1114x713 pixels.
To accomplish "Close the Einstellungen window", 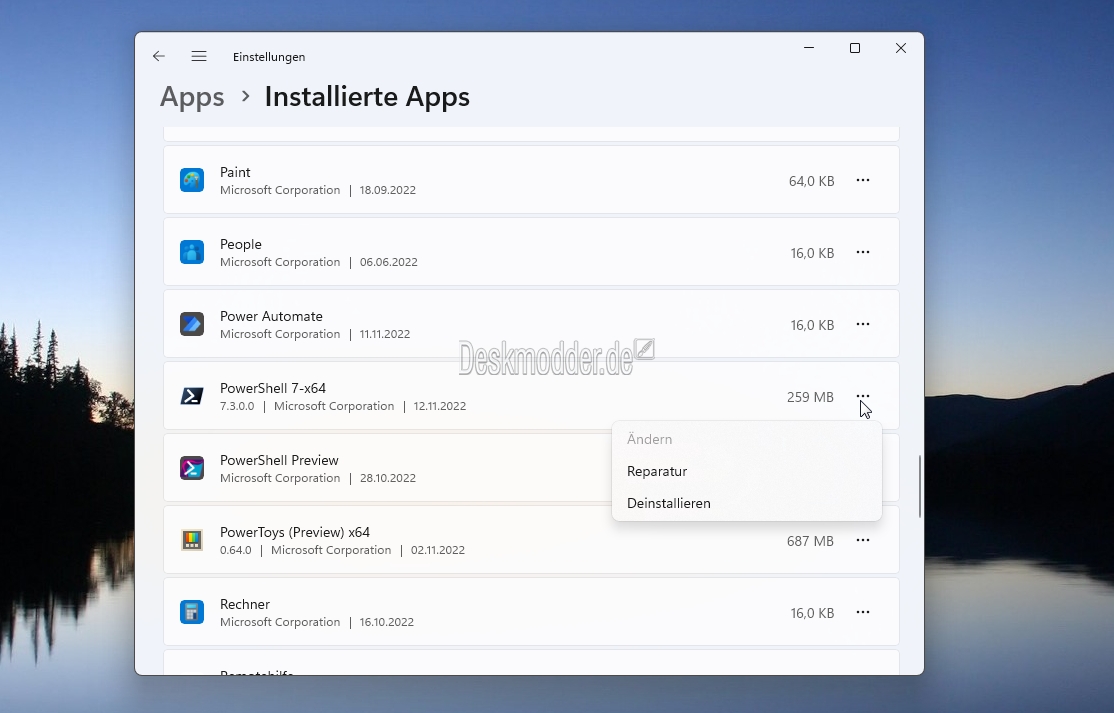I will point(901,48).
